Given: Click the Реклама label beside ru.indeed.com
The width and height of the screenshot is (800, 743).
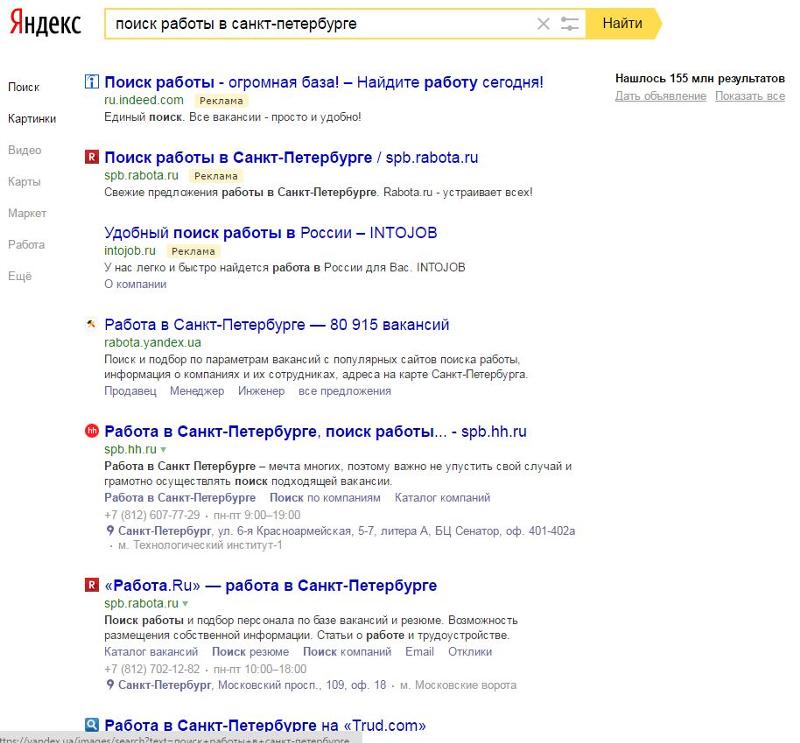Looking at the screenshot, I should 221,101.
